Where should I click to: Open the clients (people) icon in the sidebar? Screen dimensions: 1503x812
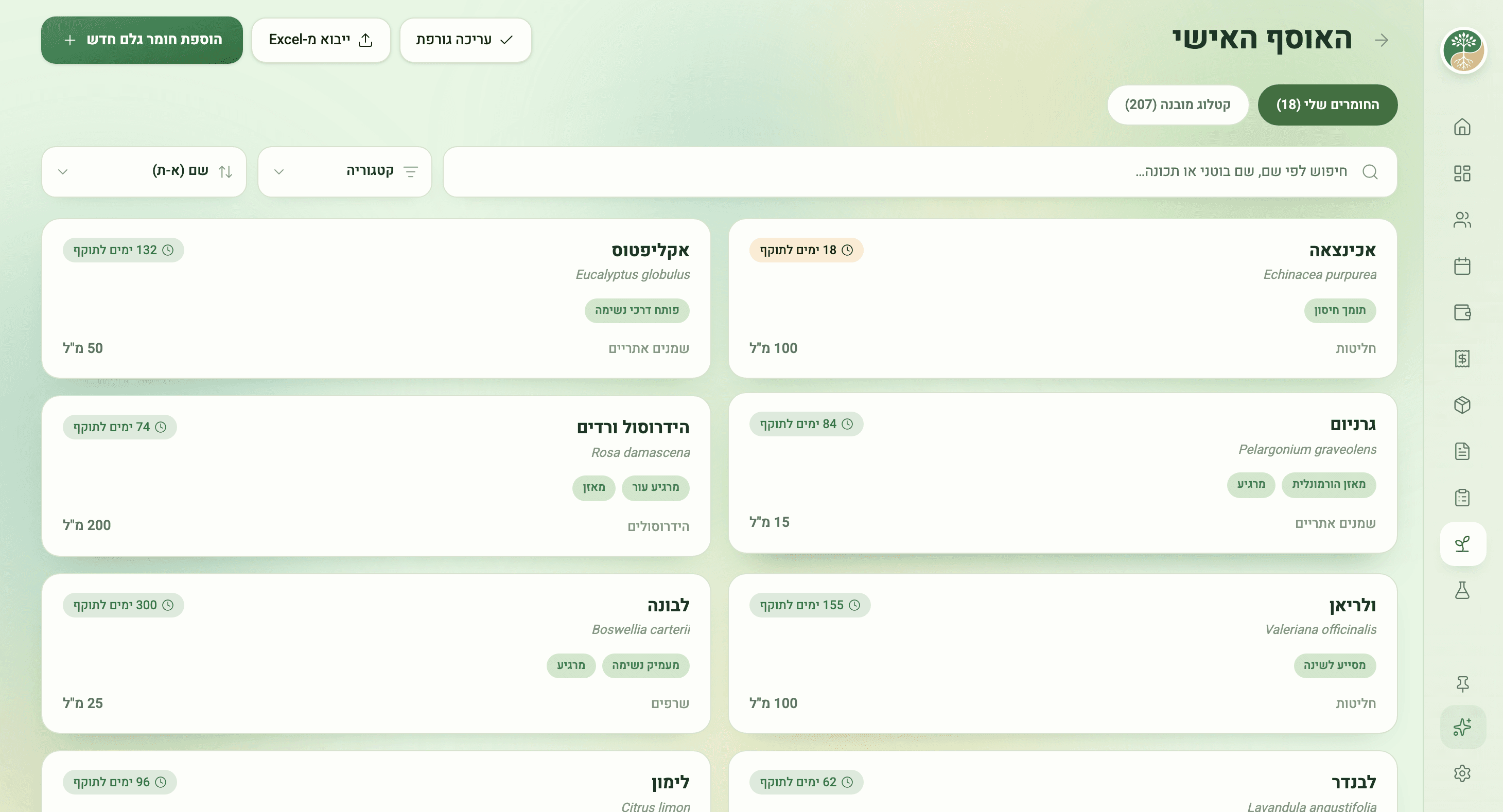(1462, 220)
